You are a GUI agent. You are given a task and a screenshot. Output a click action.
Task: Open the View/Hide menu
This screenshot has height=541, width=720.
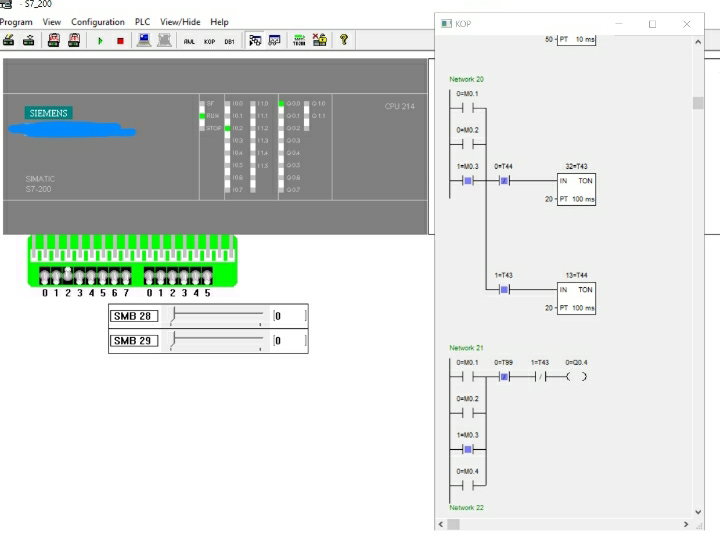point(180,22)
